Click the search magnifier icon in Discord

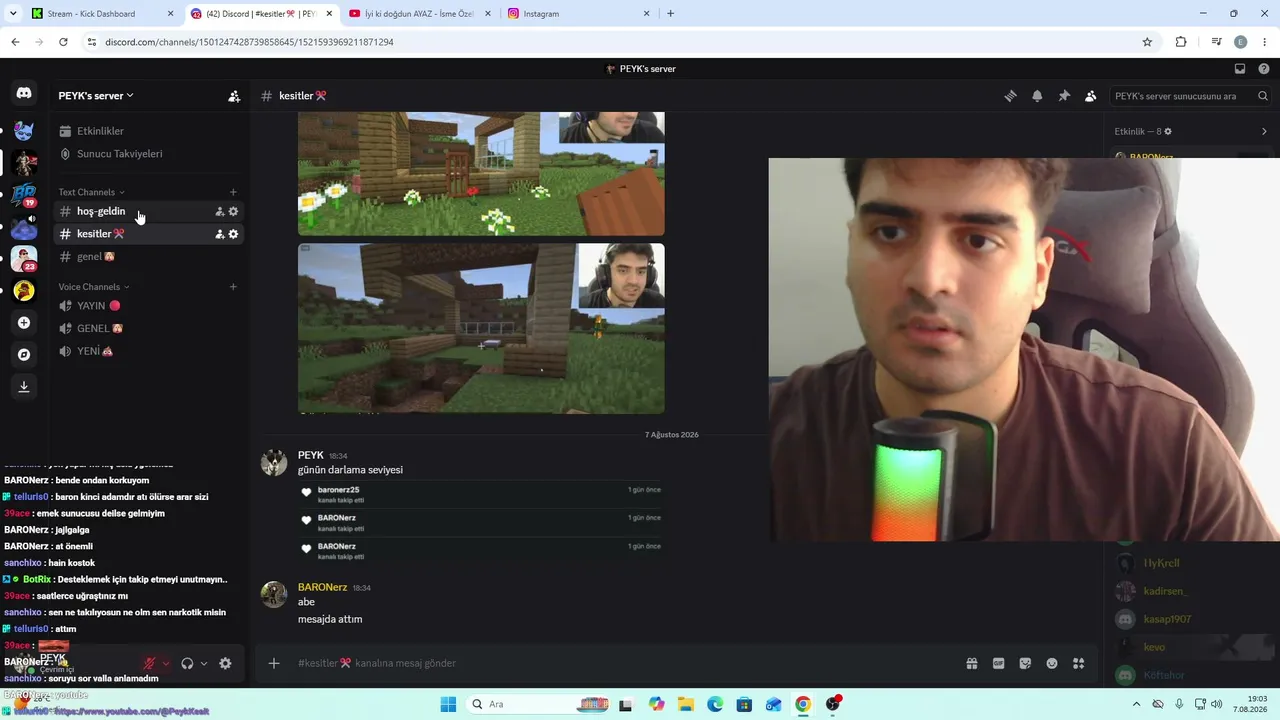pos(1263,96)
